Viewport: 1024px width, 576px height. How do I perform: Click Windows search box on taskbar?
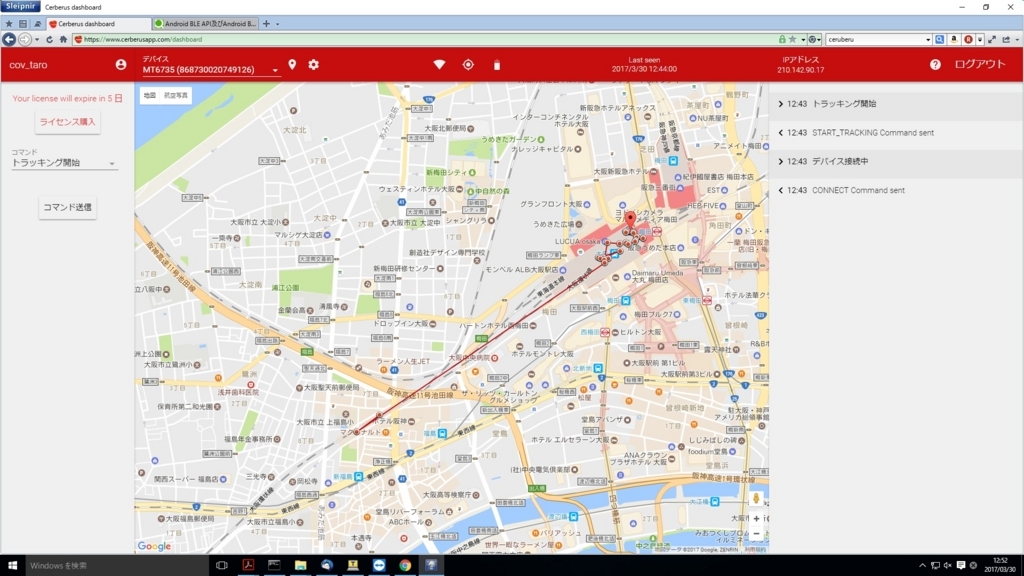coord(116,566)
